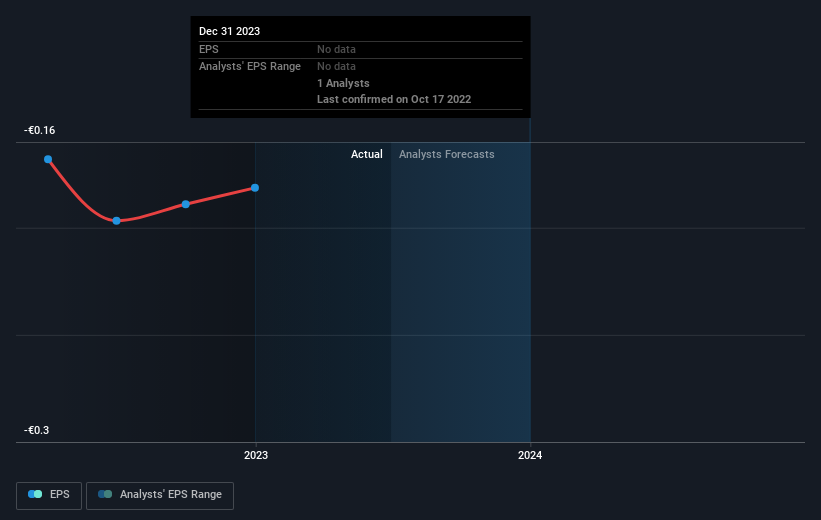
Task: Click the EPS data point at the 2023 line
Action: (x=254, y=188)
